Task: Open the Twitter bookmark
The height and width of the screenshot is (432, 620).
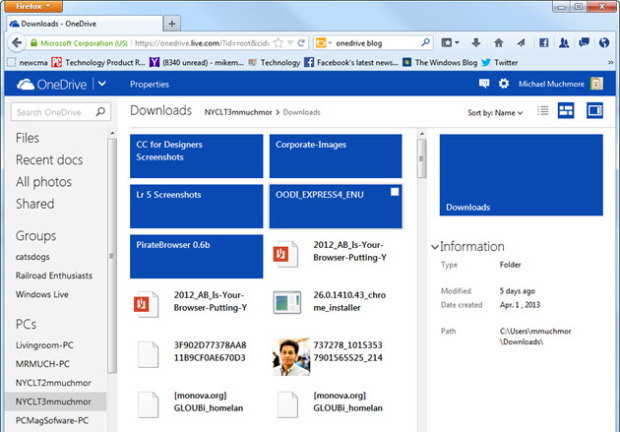Action: click(500, 62)
